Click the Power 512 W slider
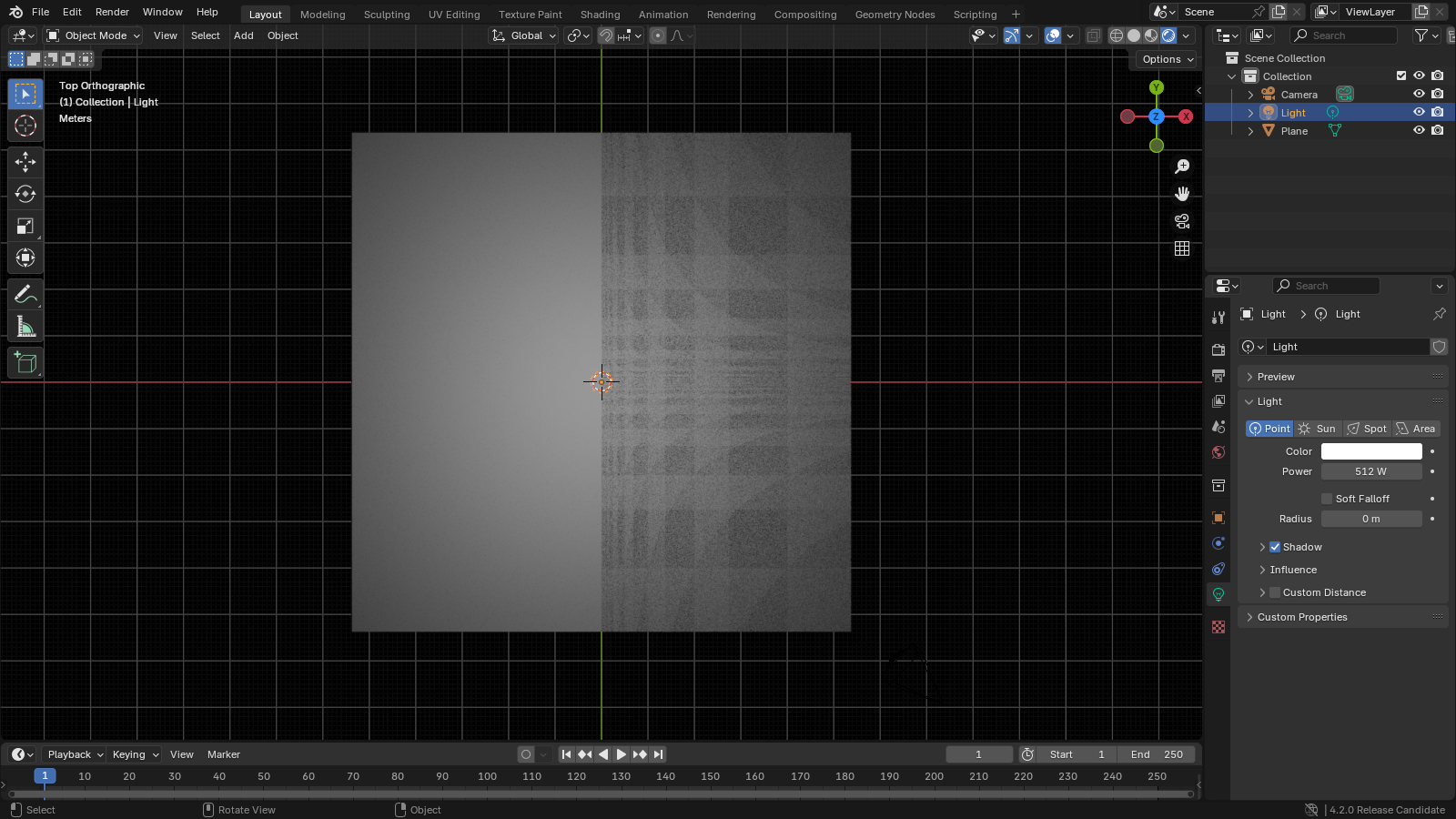1456x819 pixels. pos(1371,471)
